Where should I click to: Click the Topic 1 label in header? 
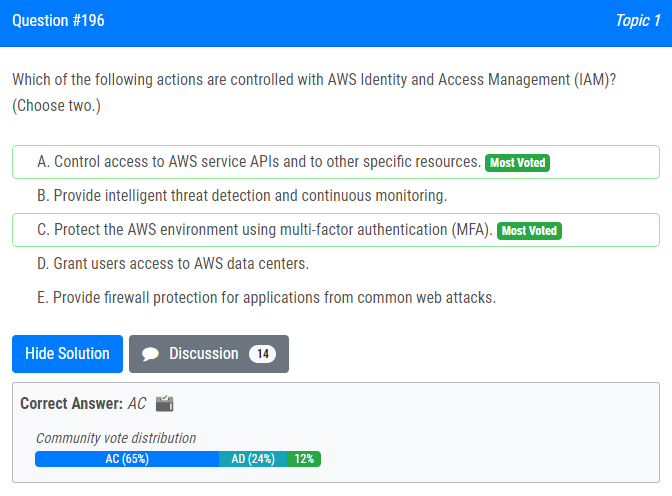[638, 21]
